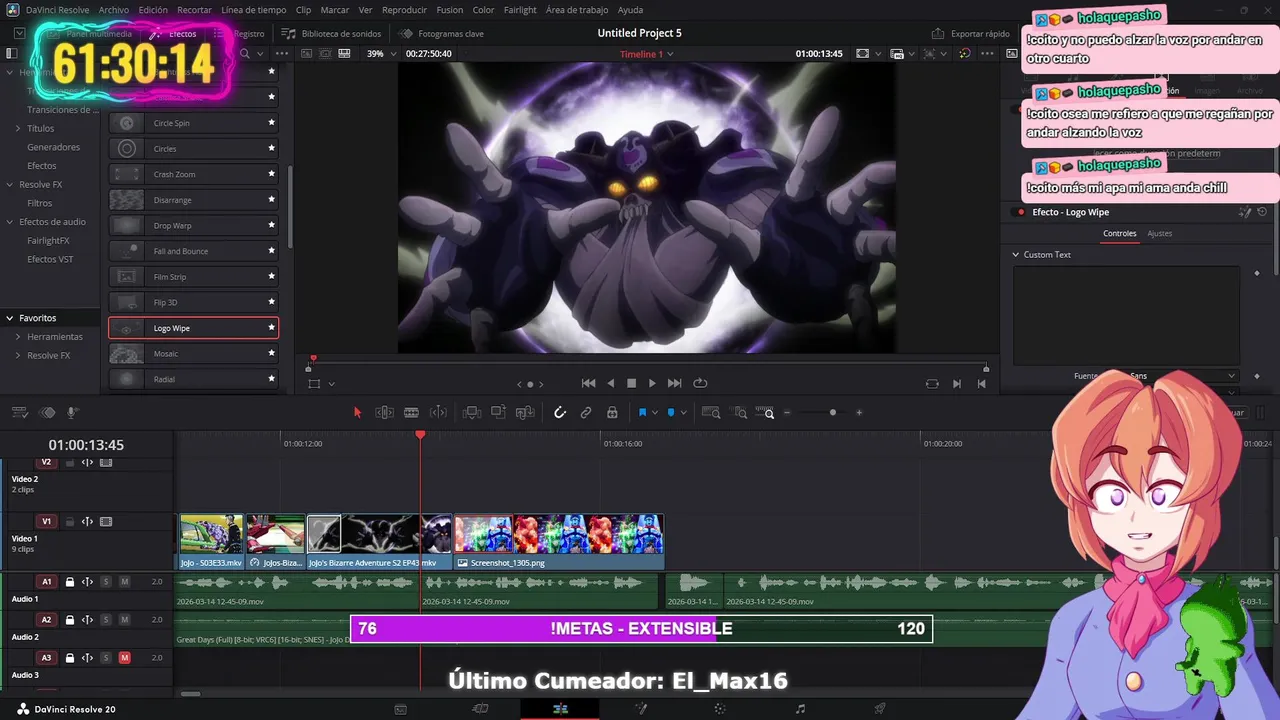Mute the Audio 2 track
The width and height of the screenshot is (1280, 720).
(125, 620)
